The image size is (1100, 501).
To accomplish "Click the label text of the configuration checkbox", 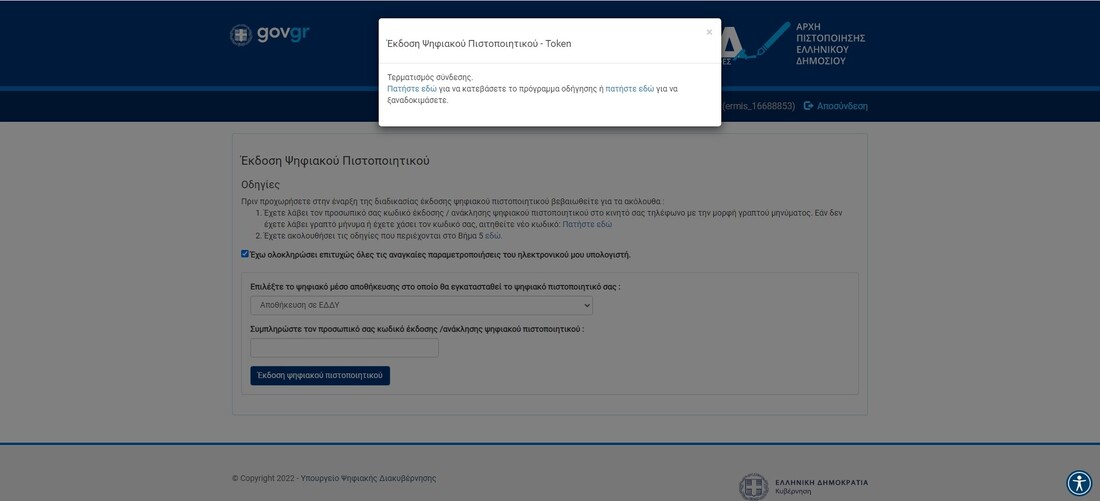I will (440, 255).
